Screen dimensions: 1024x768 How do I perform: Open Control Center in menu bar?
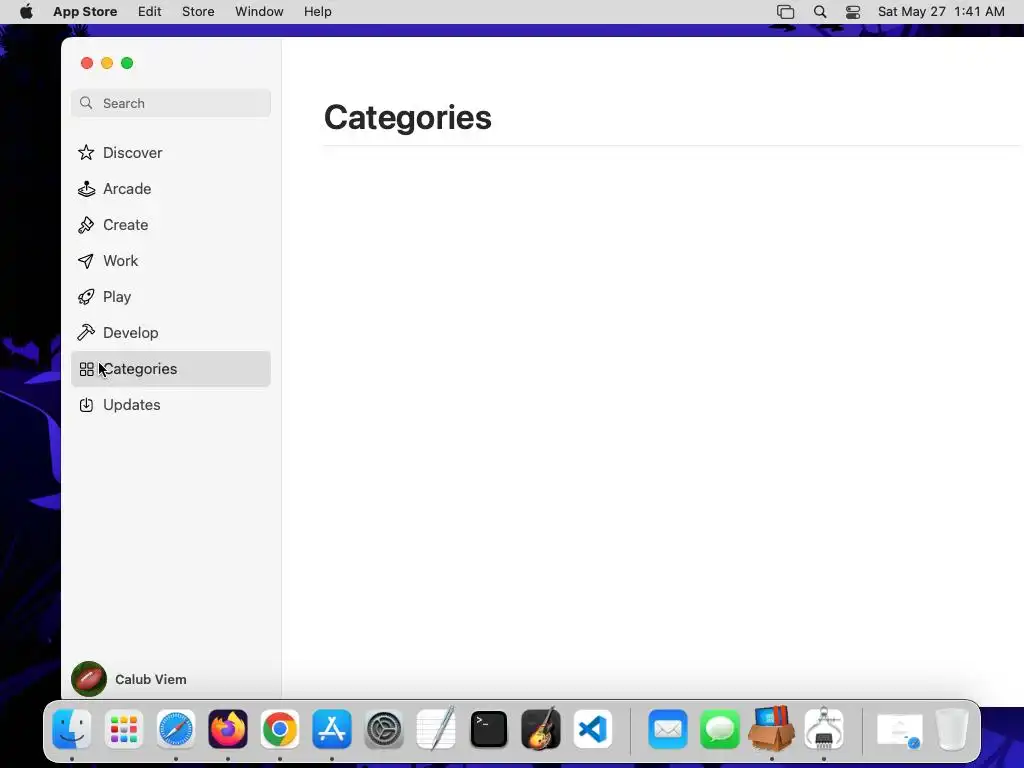click(x=853, y=12)
